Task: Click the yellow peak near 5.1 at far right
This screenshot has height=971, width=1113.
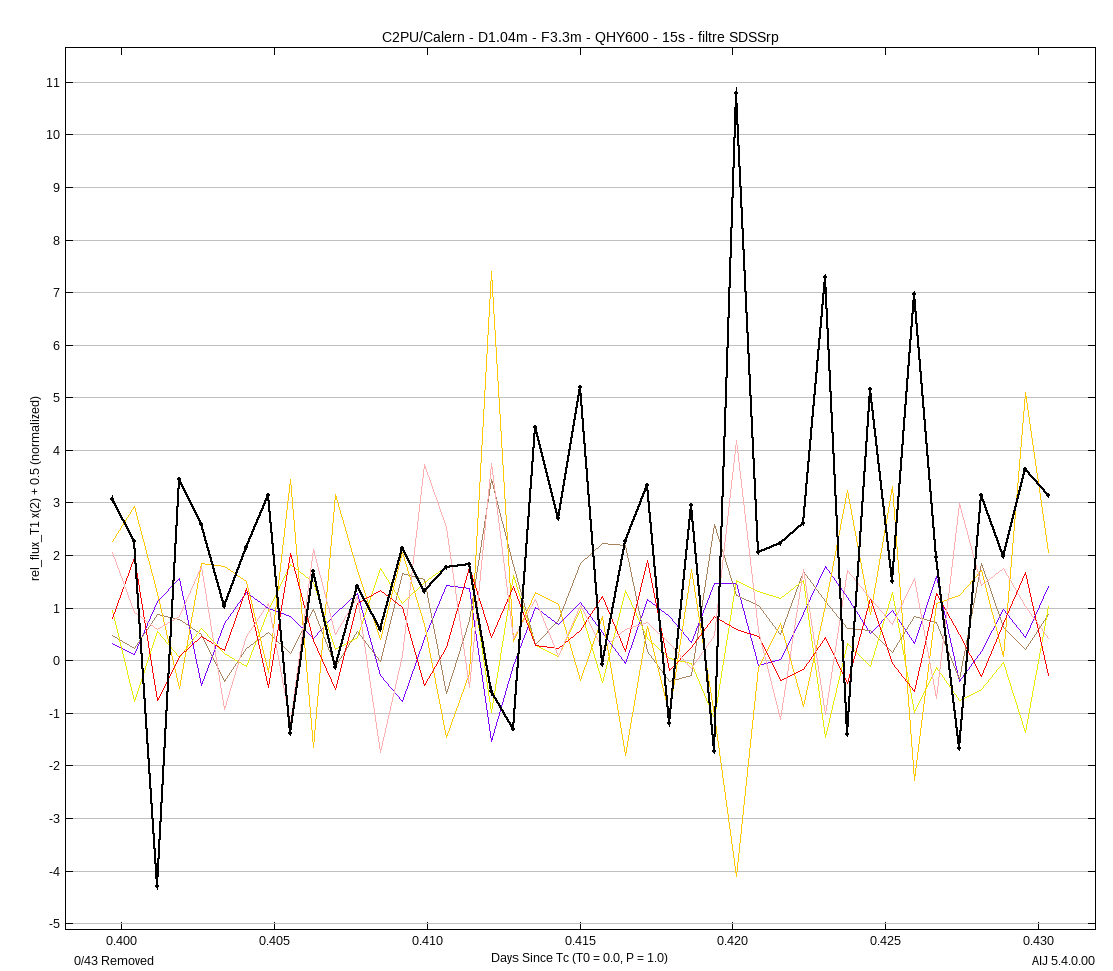Action: pyautogui.click(x=1026, y=394)
